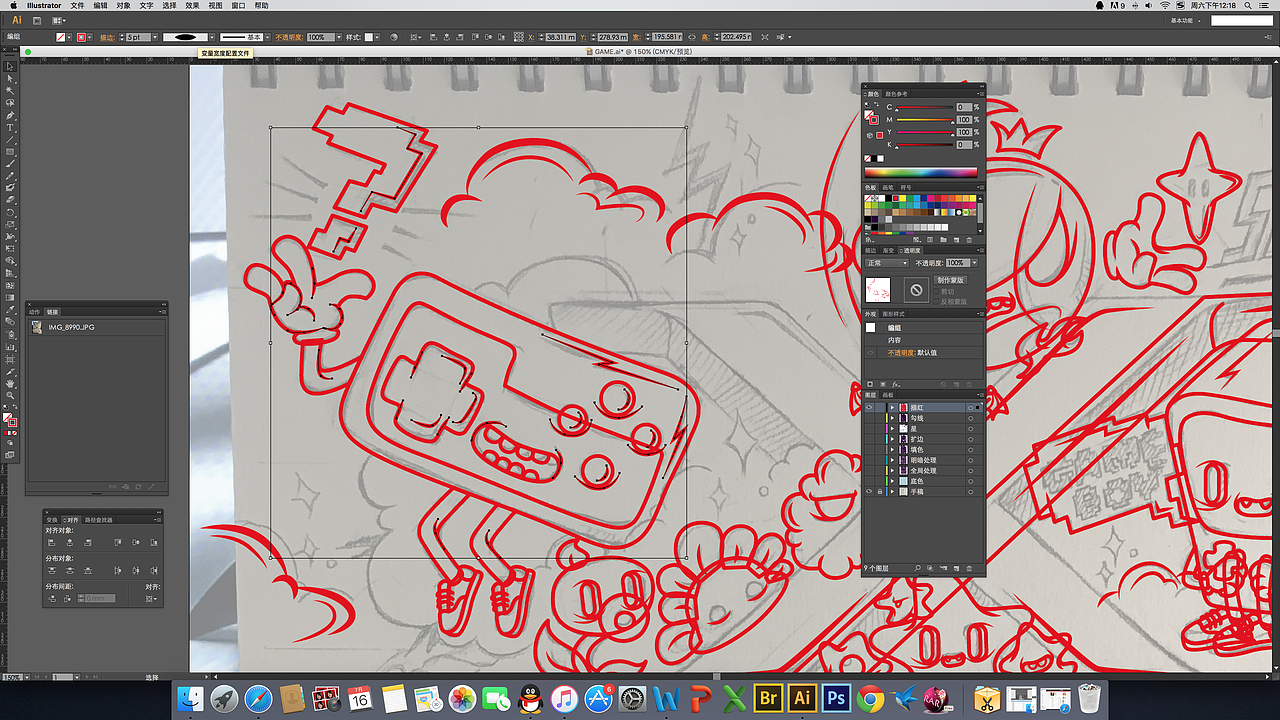Toggle the visibility column for the 填色 layer
This screenshot has height=720, width=1280.
[x=868, y=450]
